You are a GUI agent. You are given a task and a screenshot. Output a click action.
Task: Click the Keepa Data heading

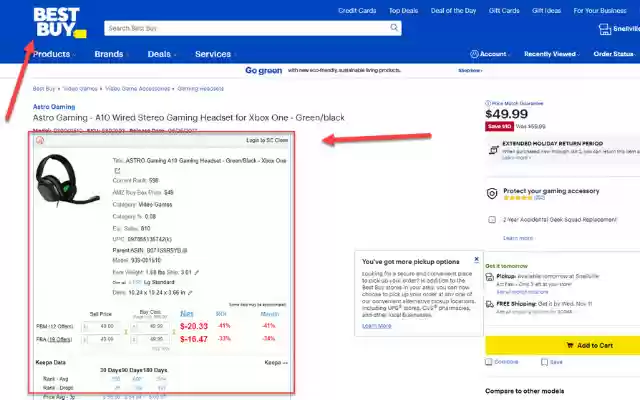click(x=51, y=362)
